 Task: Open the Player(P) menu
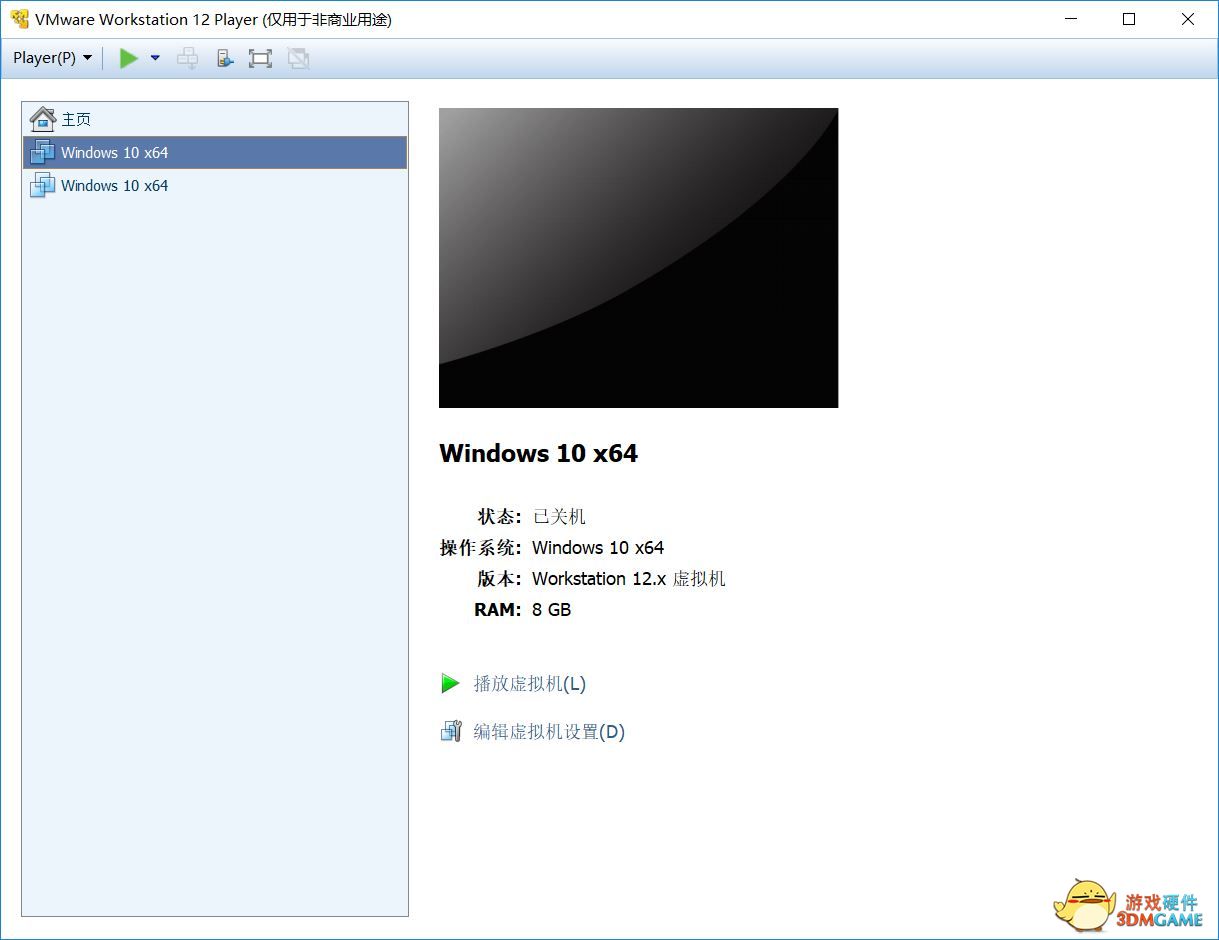click(x=52, y=58)
